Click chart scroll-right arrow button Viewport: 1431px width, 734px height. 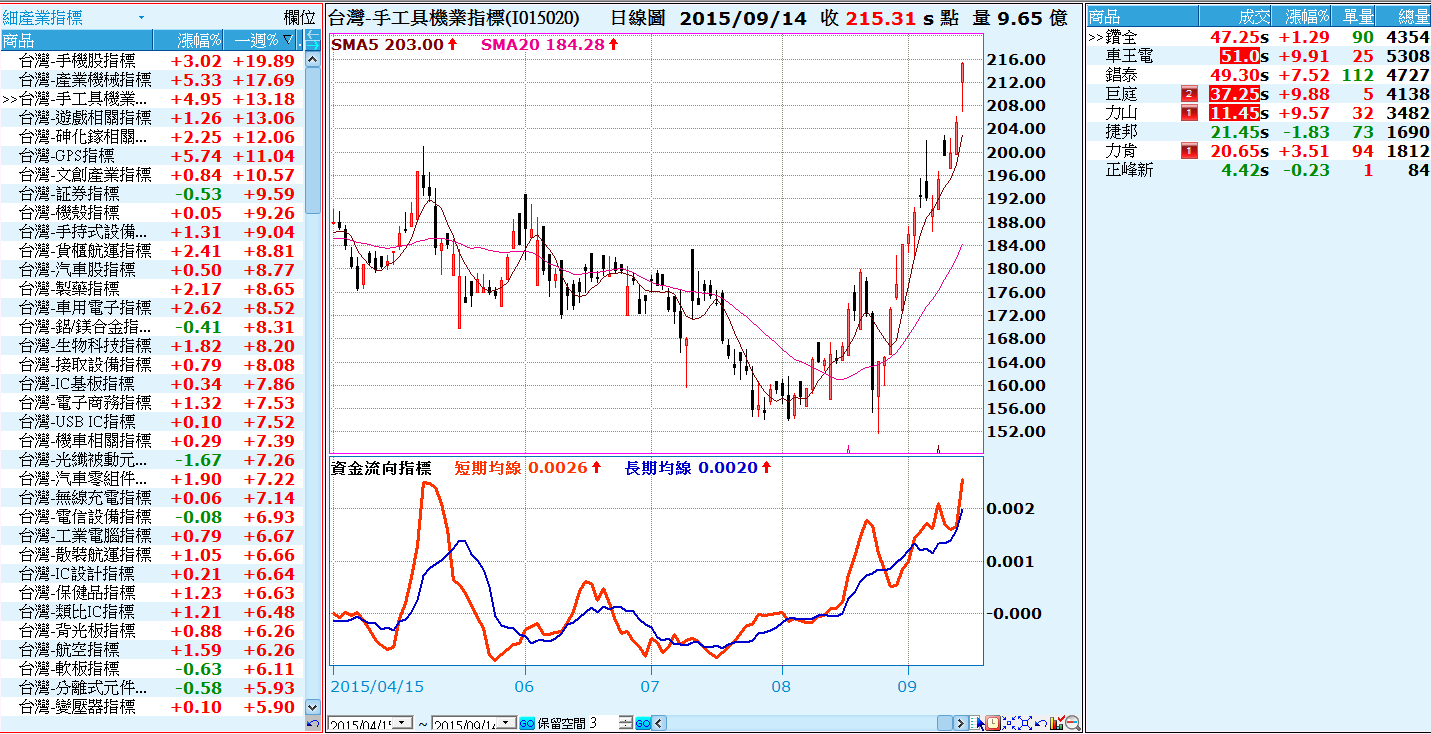pos(961,723)
